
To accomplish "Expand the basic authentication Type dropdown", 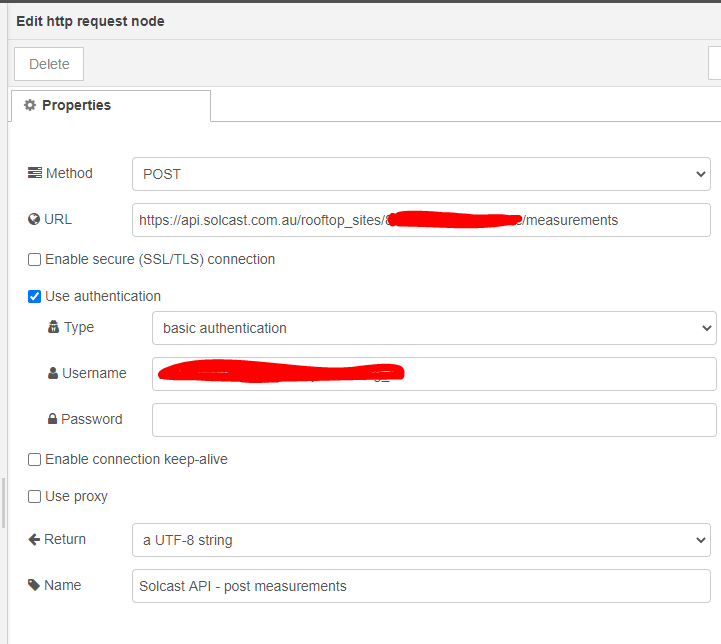I will click(x=433, y=328).
